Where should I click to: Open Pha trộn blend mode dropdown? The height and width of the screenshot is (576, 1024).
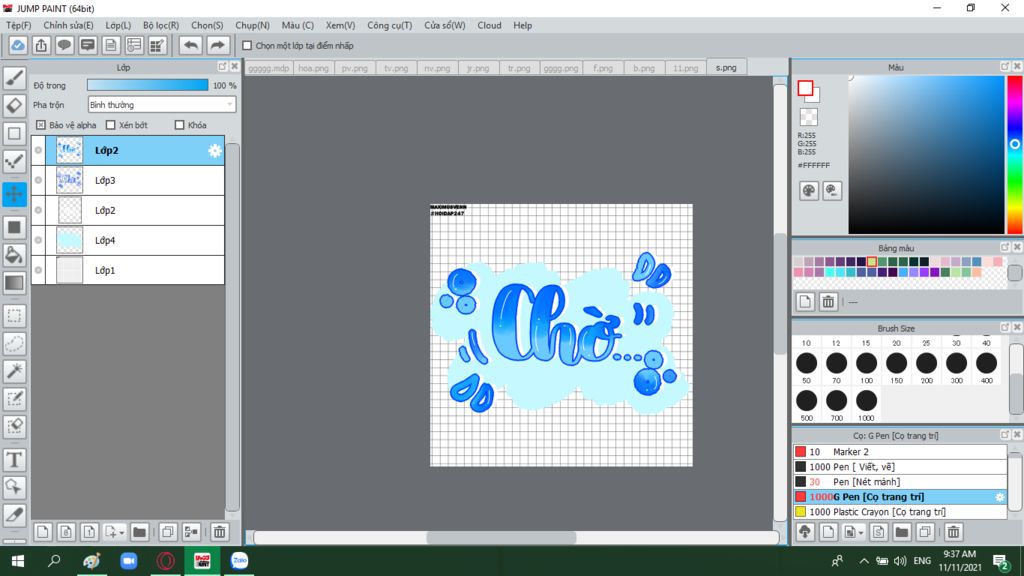click(x=161, y=104)
